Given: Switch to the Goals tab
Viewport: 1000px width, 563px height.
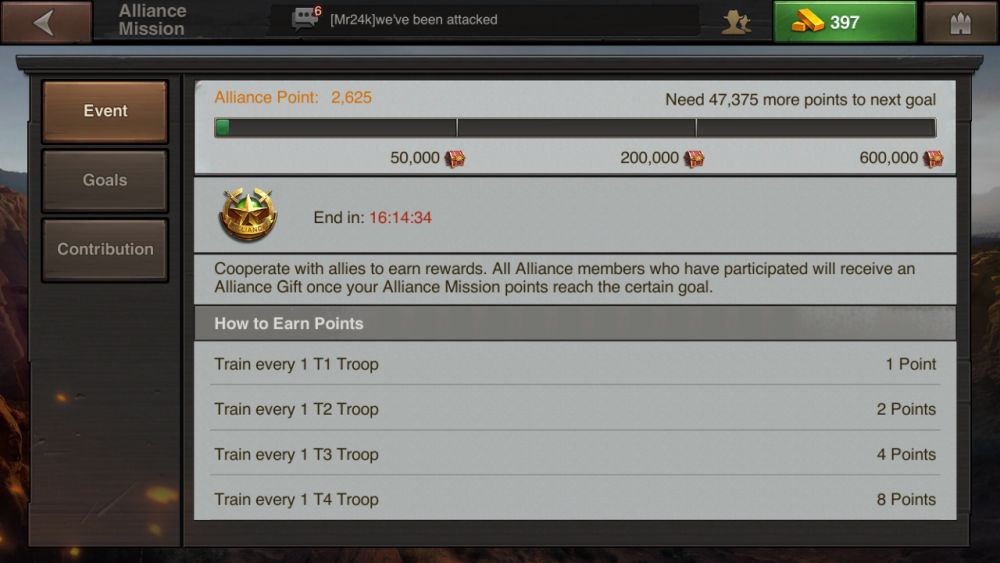Looking at the screenshot, I should 105,180.
